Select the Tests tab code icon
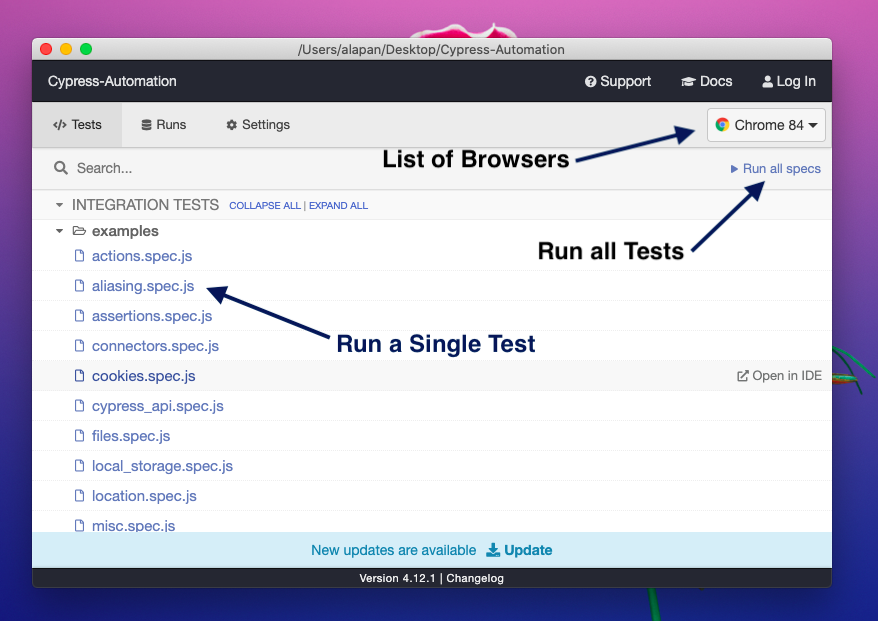878x621 pixels. (62, 124)
